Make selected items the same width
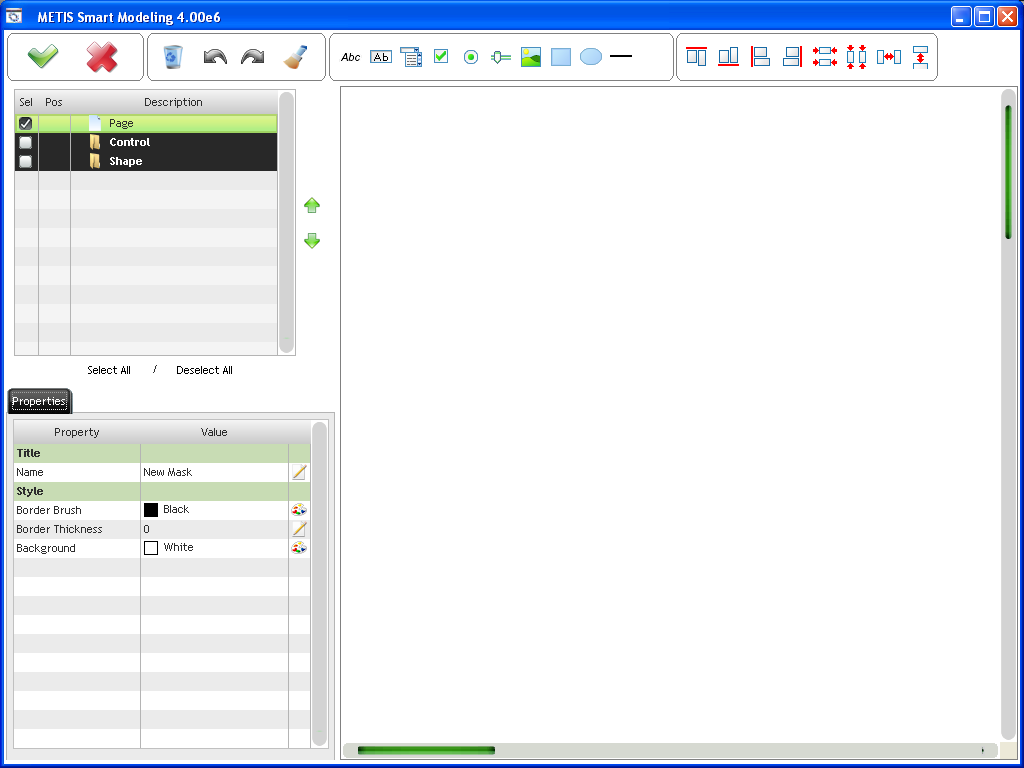The height and width of the screenshot is (768, 1024). (825, 57)
